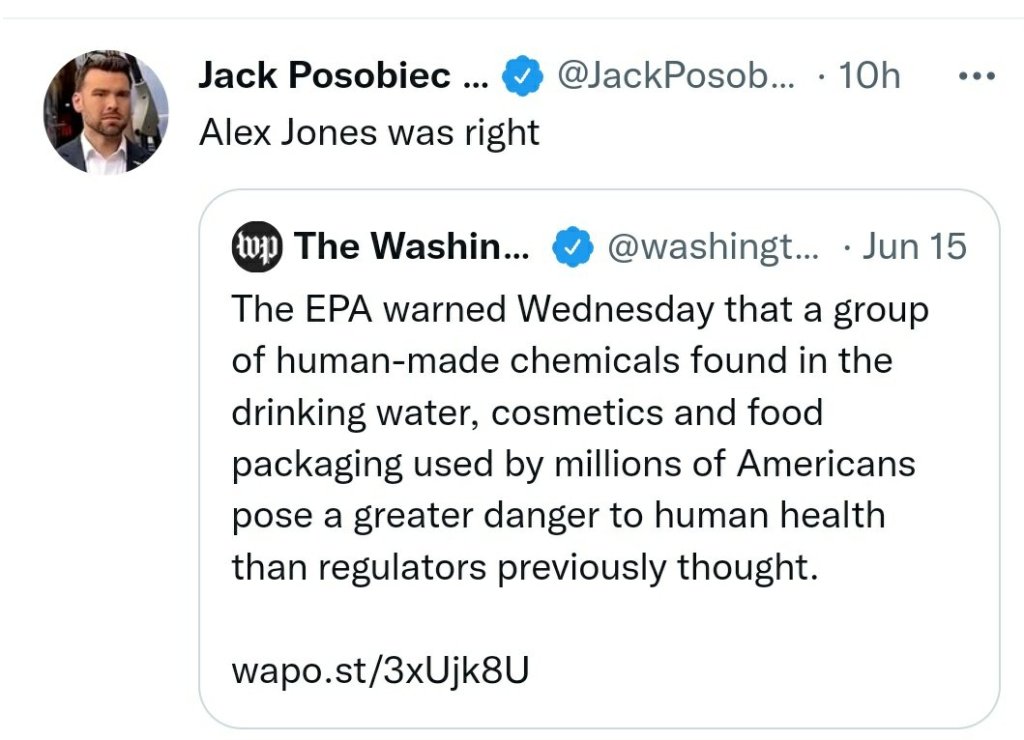Open the @JackPosob... handle

pyautogui.click(x=675, y=77)
